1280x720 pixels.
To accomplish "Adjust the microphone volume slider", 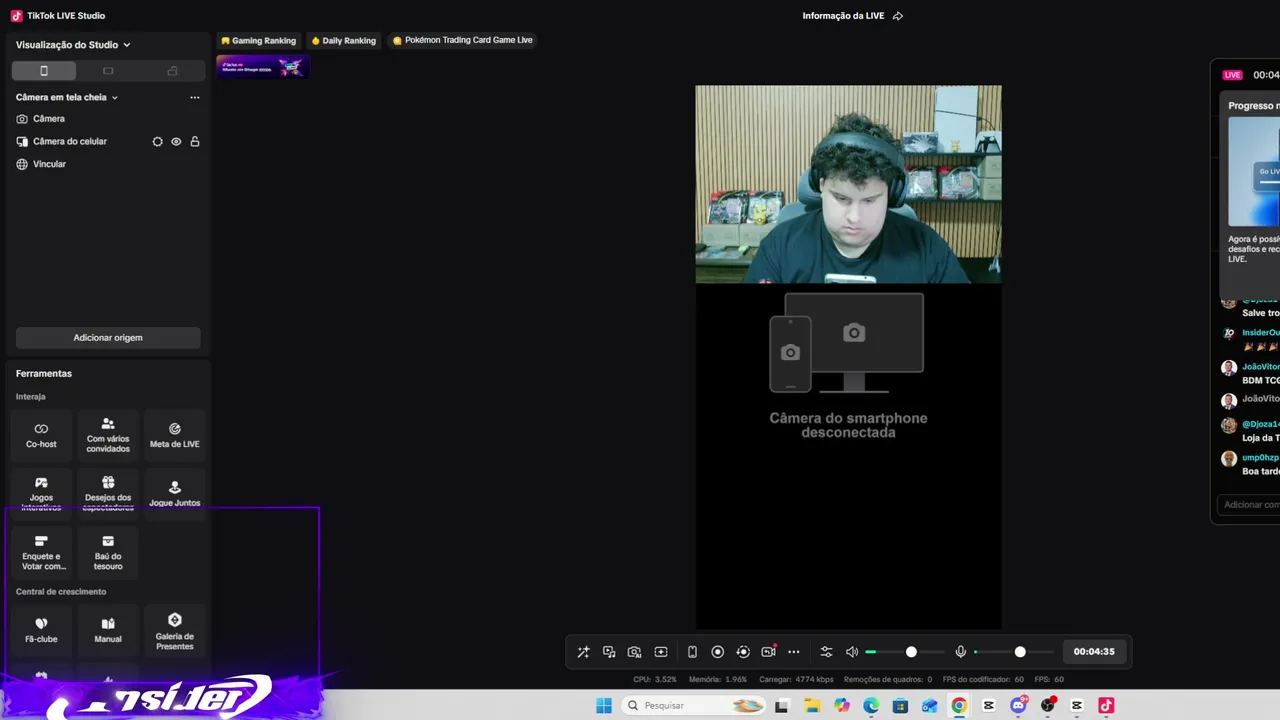I will click(1013, 652).
